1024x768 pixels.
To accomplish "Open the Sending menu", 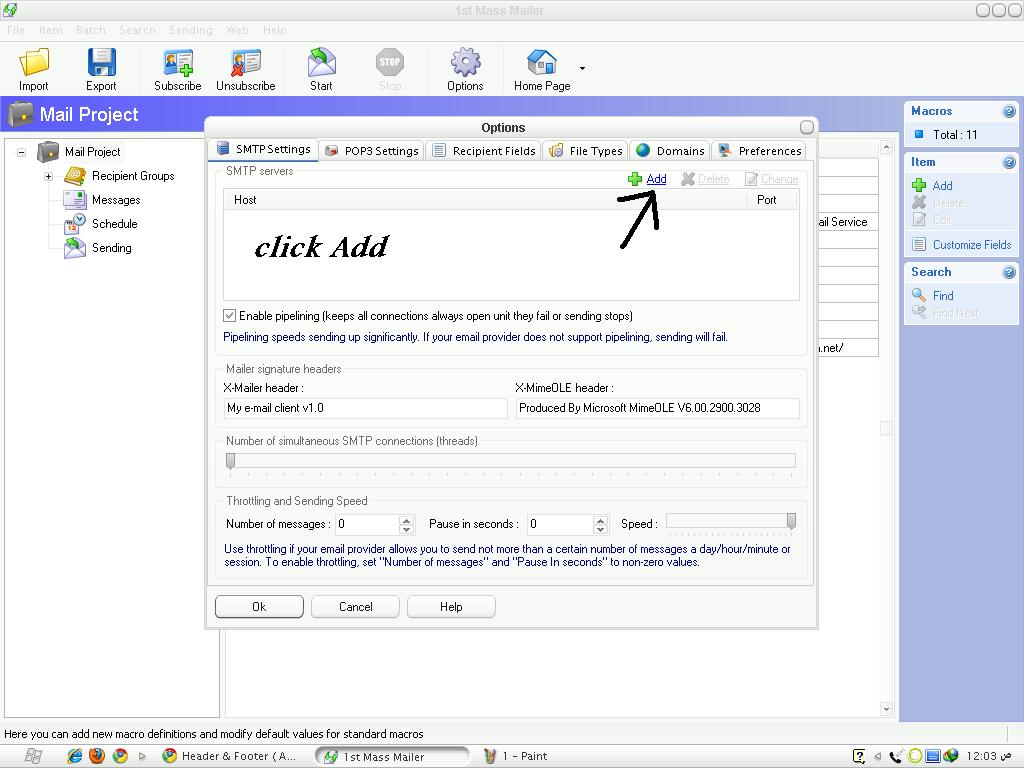I will pos(191,30).
